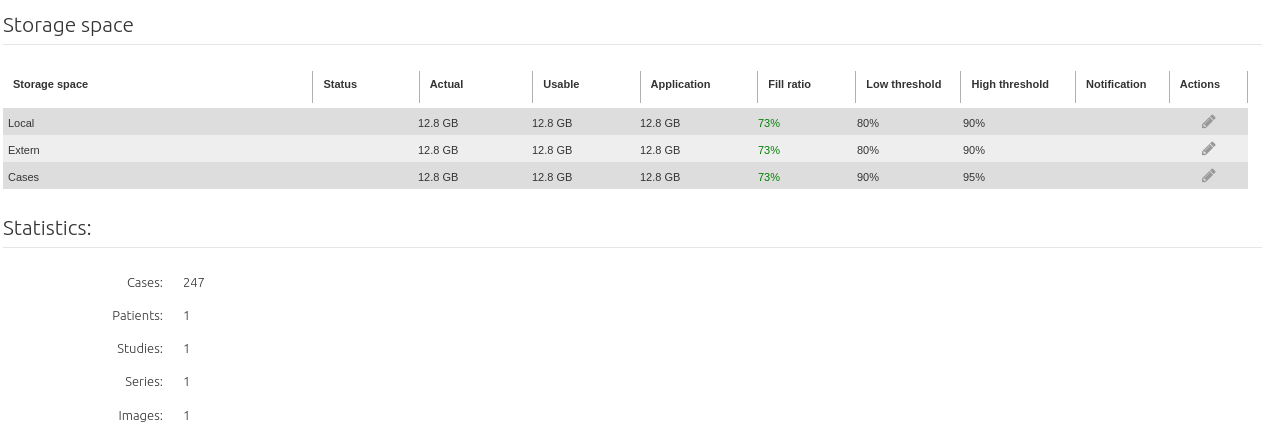Sort by Storage space column header
Viewport: 1262px width, 439px height.
pyautogui.click(x=50, y=84)
